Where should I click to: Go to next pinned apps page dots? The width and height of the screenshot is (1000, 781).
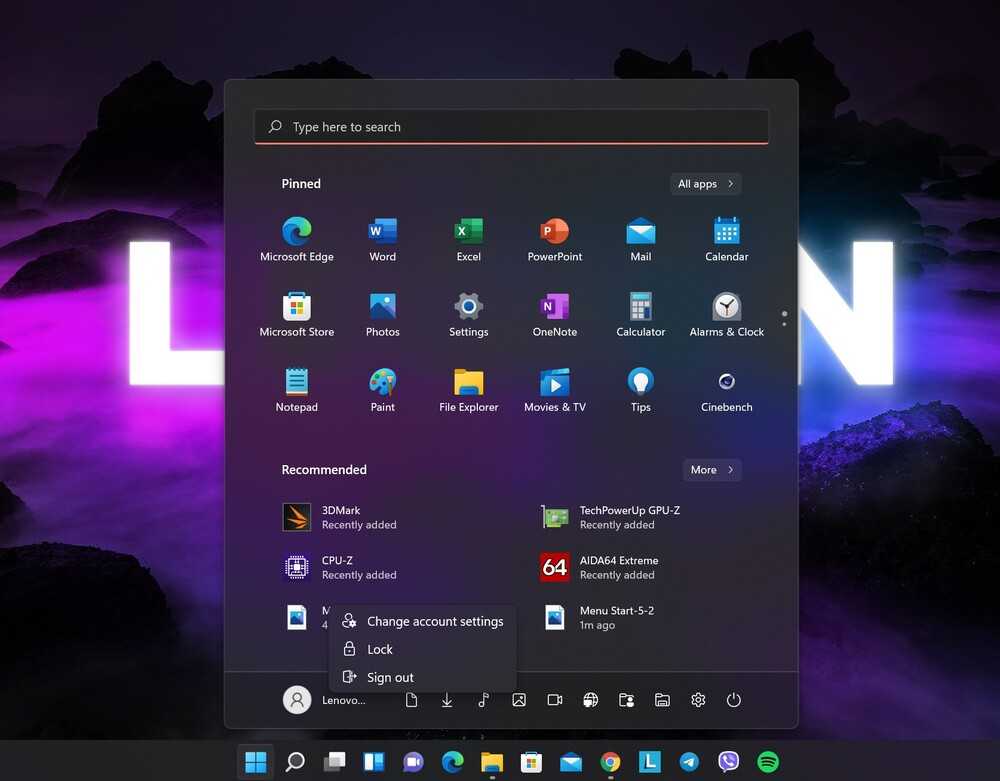(x=784, y=319)
